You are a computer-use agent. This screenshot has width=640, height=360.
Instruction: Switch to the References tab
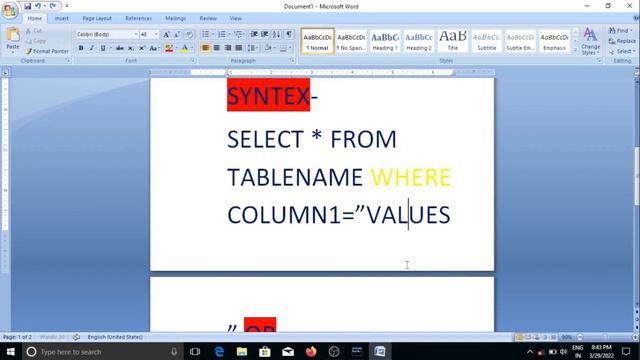[138, 18]
